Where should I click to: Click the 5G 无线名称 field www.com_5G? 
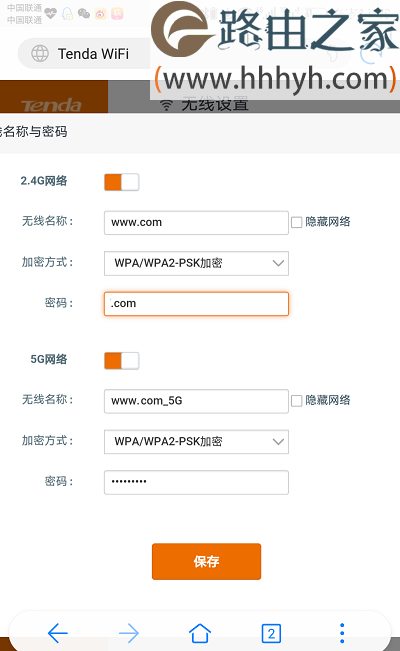click(196, 401)
